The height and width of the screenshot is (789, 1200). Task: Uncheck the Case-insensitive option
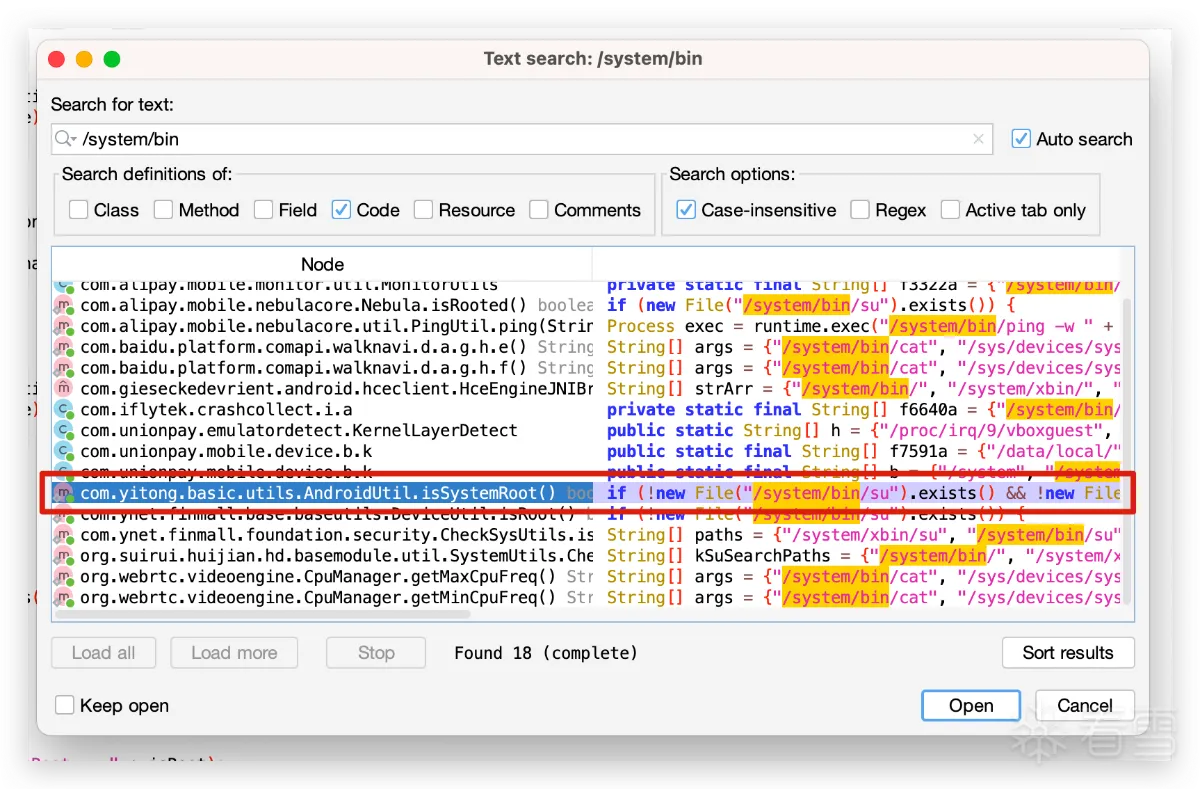coord(686,210)
